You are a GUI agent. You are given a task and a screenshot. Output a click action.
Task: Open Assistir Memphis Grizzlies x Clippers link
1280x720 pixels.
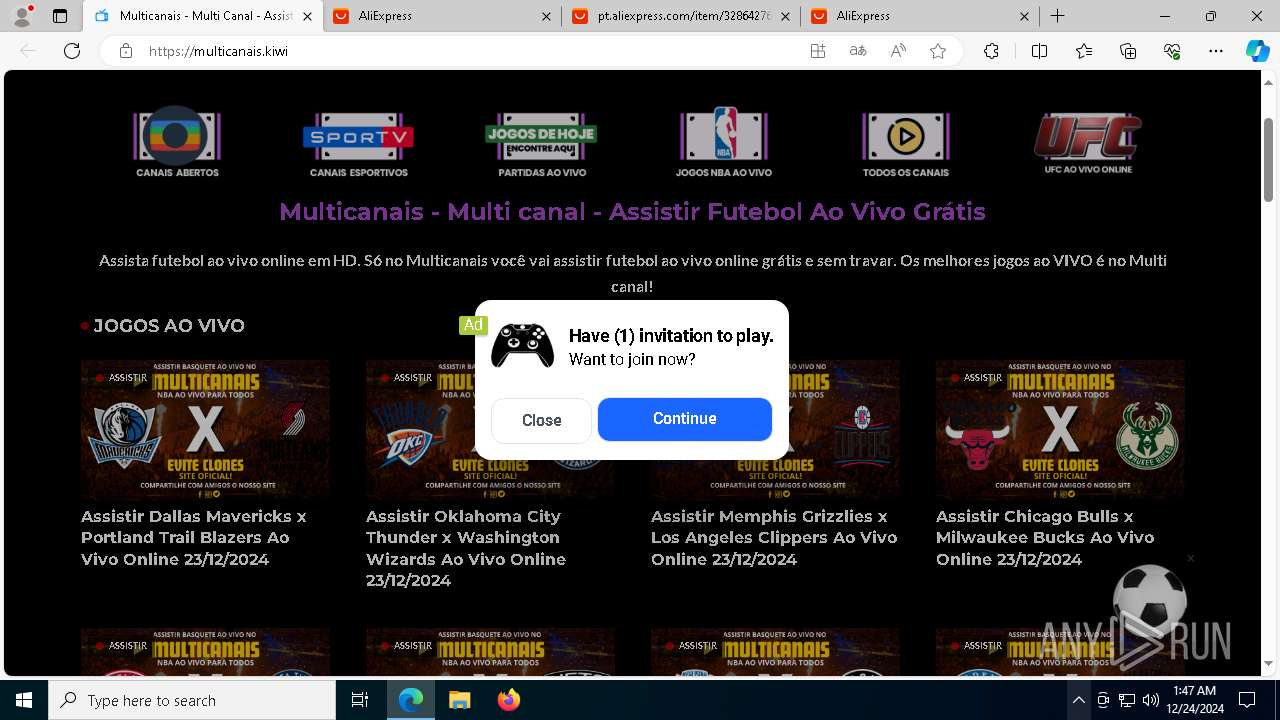[x=774, y=538]
